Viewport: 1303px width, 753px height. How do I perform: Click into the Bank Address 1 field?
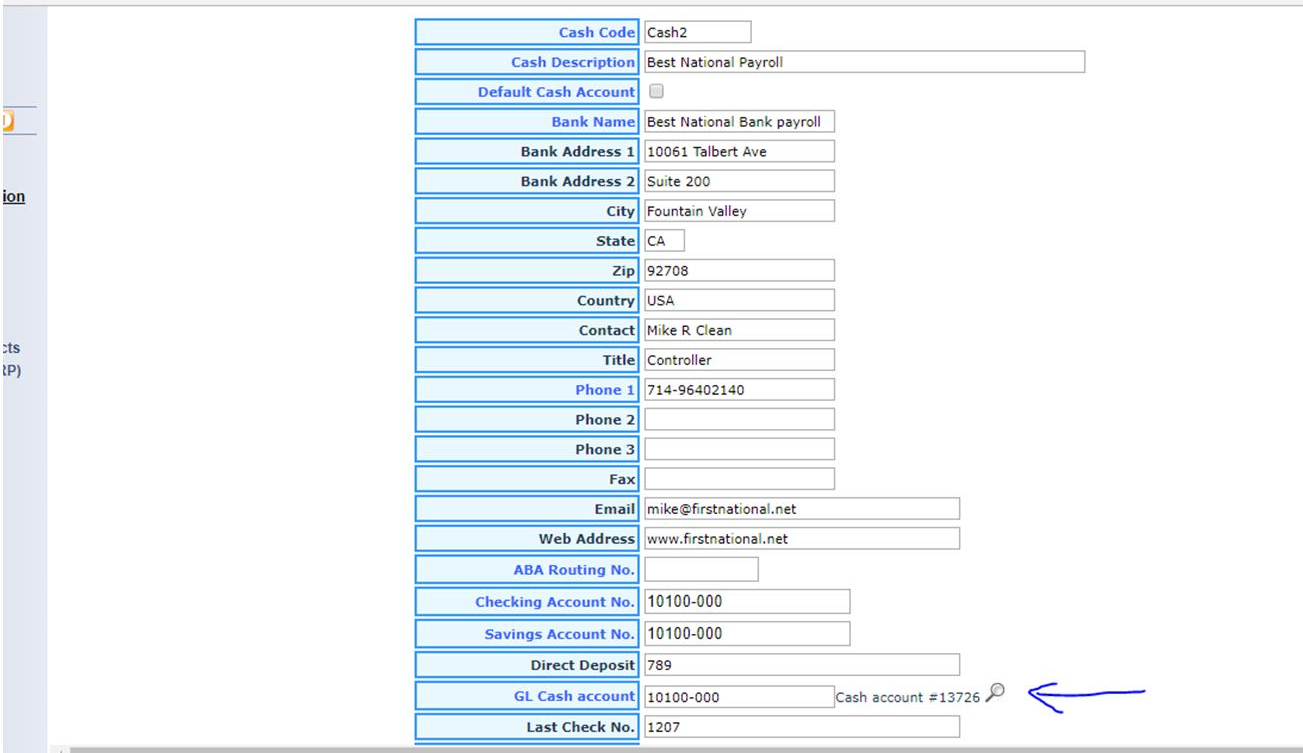(x=739, y=152)
